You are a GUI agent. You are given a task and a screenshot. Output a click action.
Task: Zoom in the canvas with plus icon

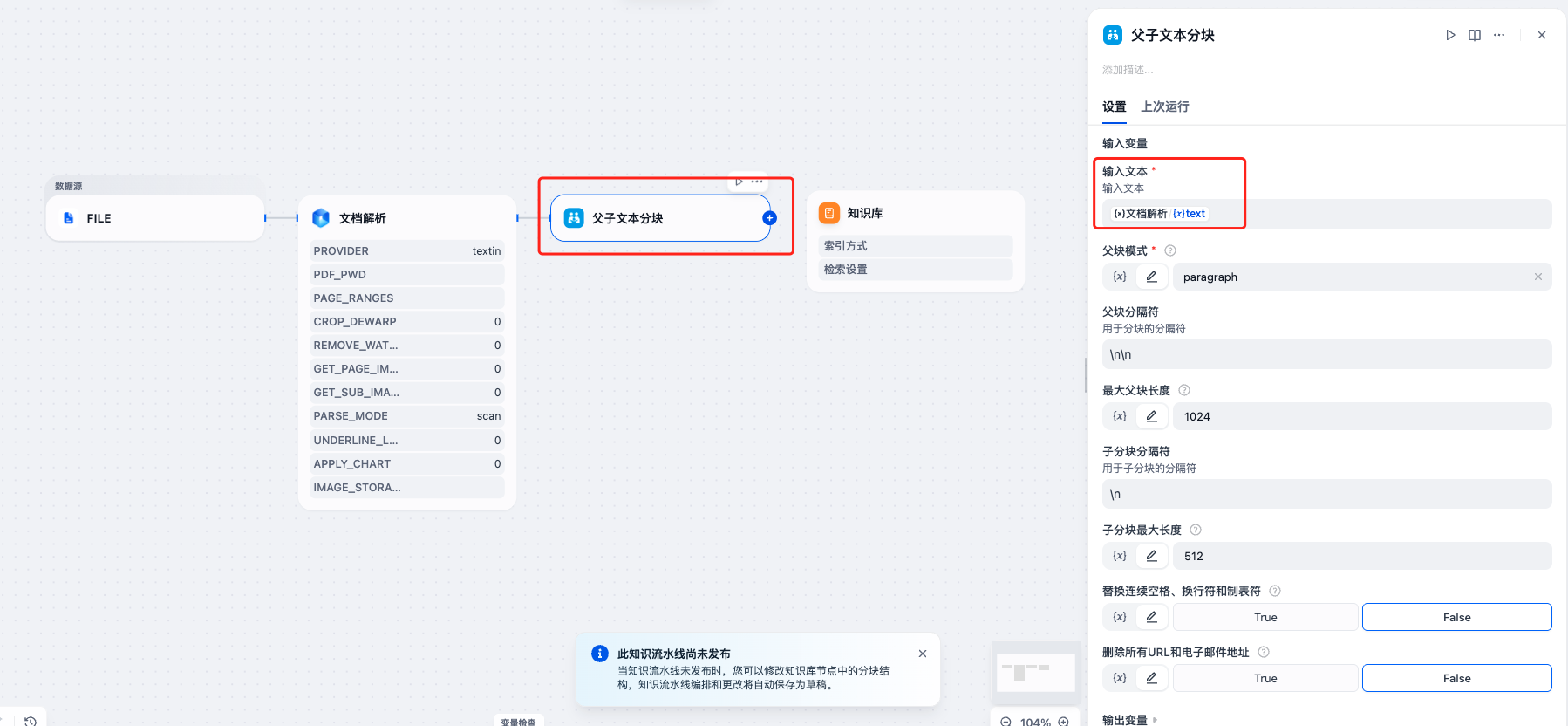point(1063,722)
